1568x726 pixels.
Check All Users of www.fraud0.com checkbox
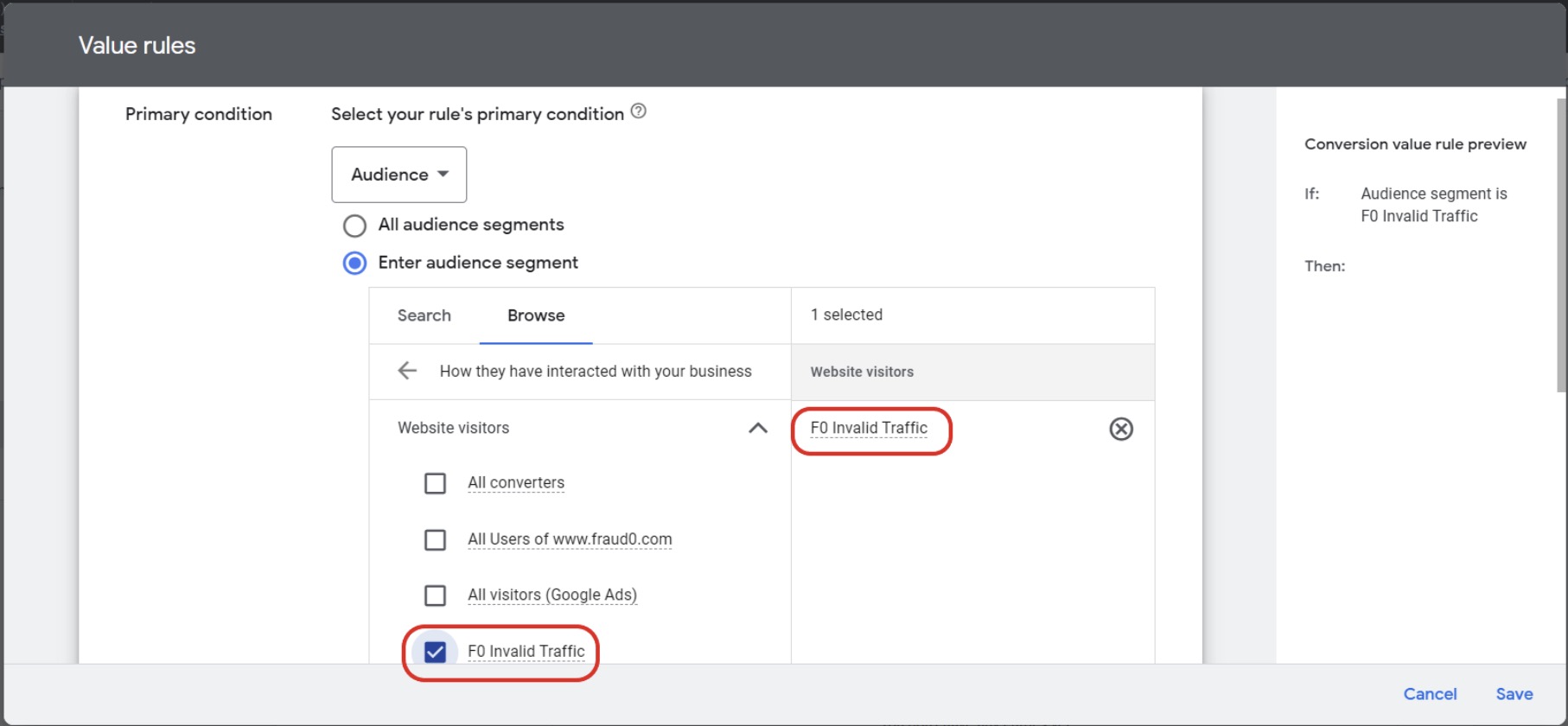(x=435, y=540)
